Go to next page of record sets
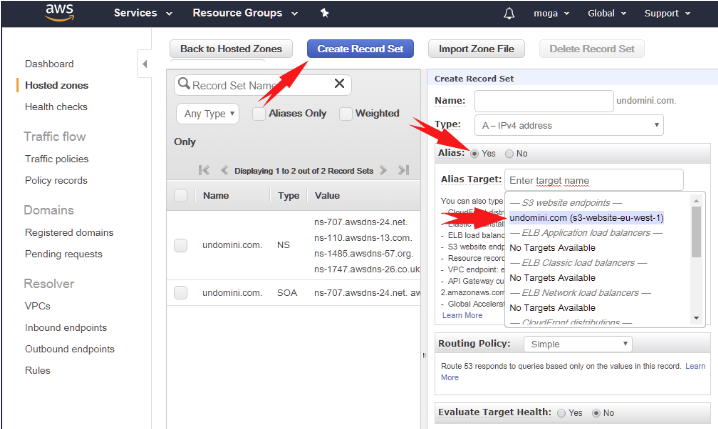718x429 pixels. [x=384, y=170]
